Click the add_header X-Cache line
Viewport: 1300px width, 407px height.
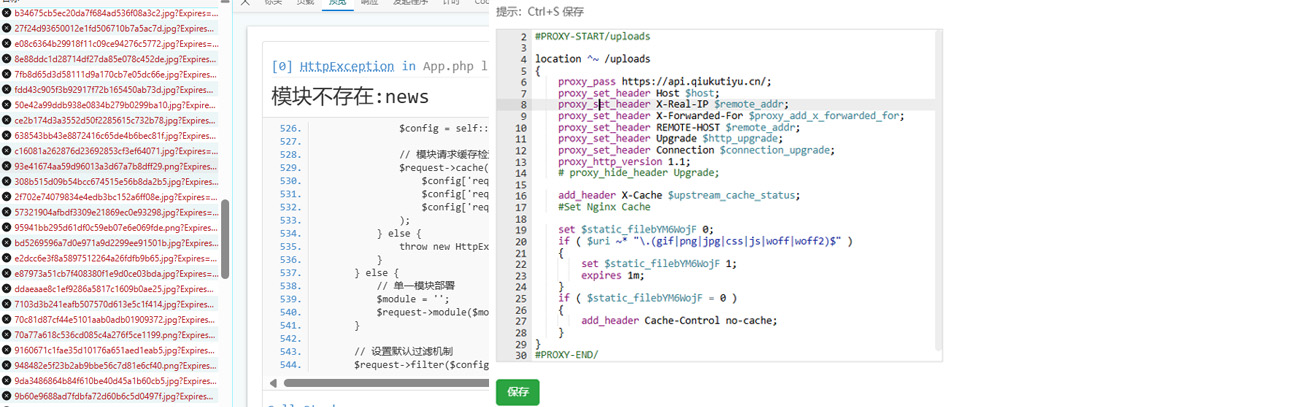click(x=679, y=195)
